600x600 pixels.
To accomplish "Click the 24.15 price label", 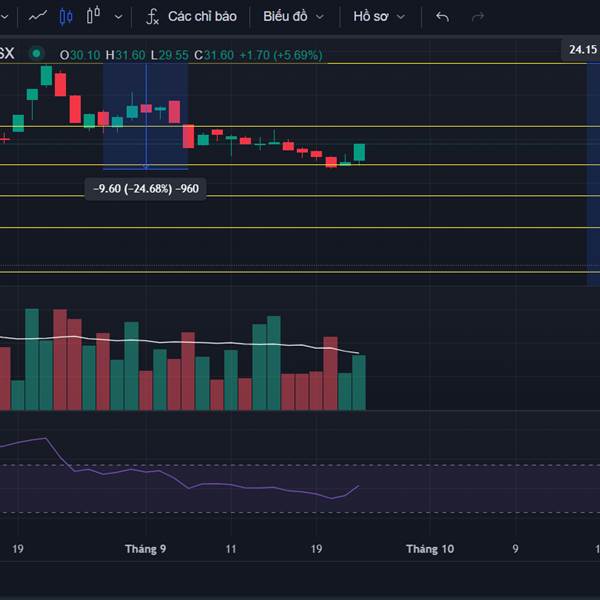I will point(581,49).
